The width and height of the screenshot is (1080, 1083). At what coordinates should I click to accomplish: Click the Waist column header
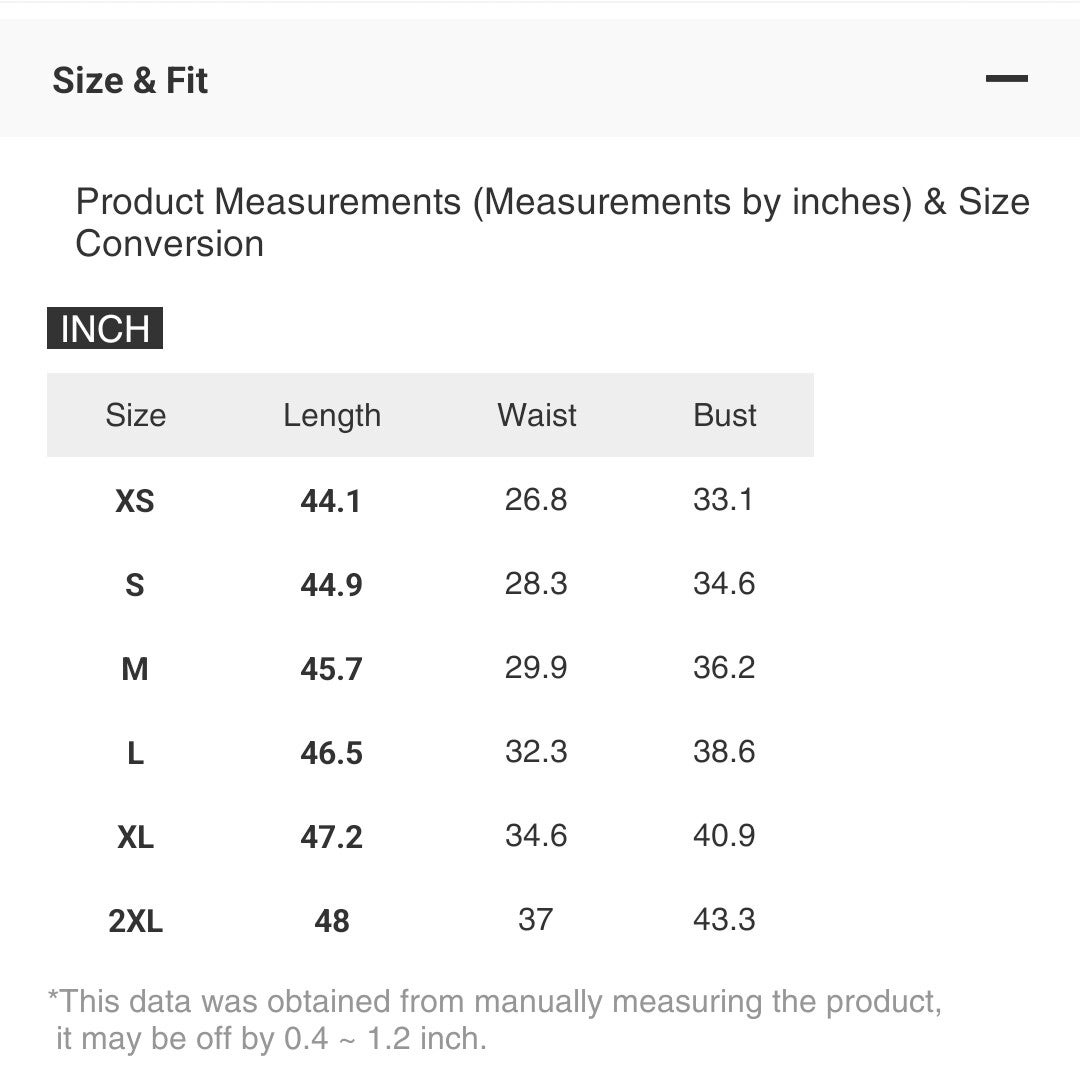[537, 415]
